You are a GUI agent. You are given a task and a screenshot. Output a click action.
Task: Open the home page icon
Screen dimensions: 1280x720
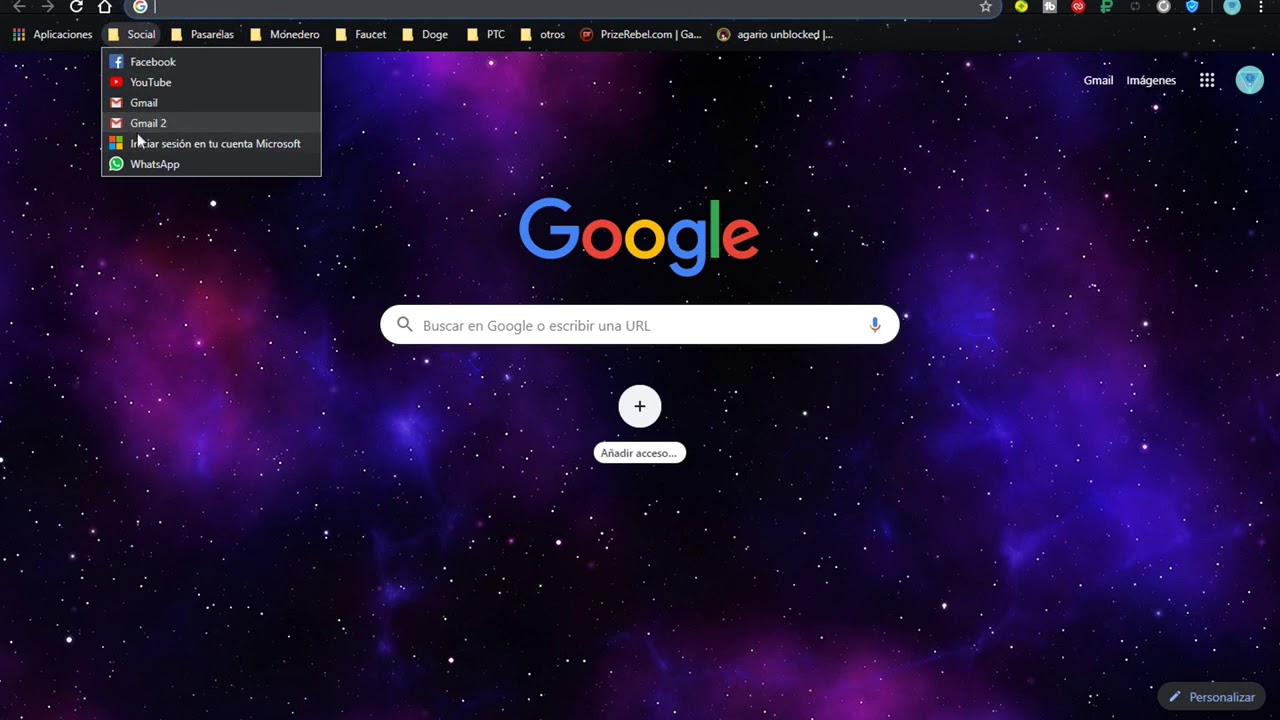(105, 7)
